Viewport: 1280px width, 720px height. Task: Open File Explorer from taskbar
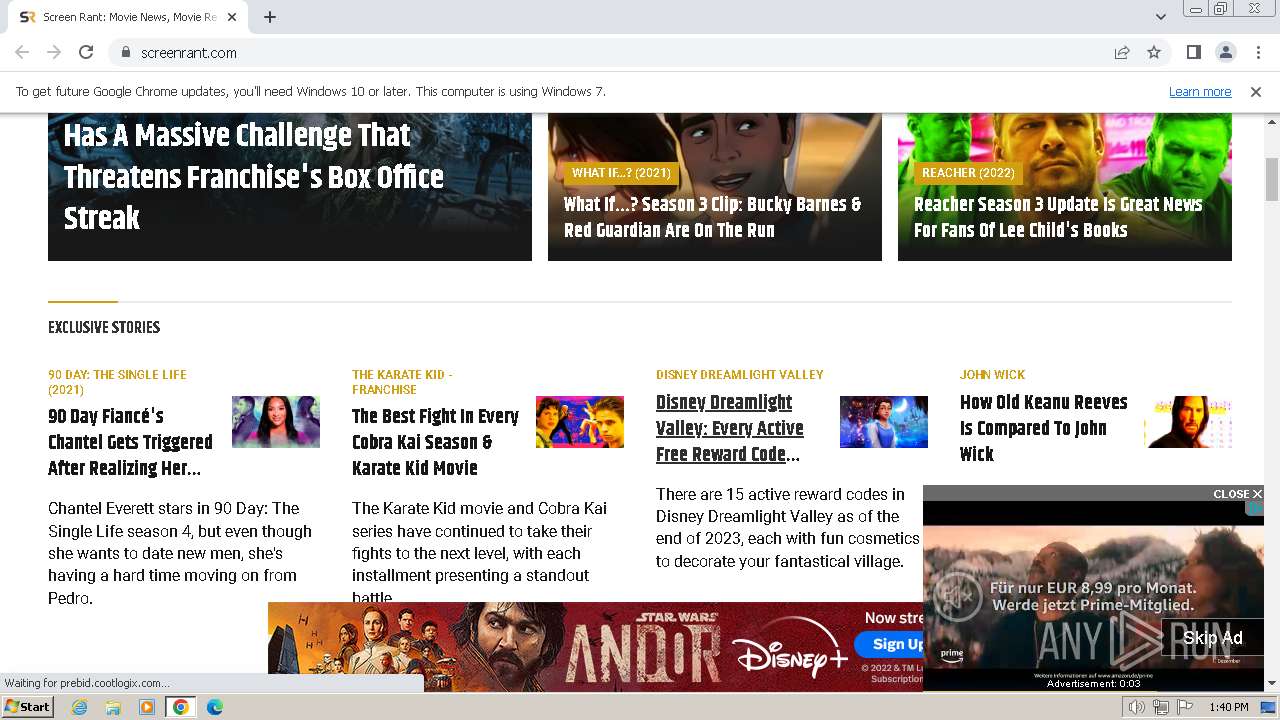pos(113,707)
